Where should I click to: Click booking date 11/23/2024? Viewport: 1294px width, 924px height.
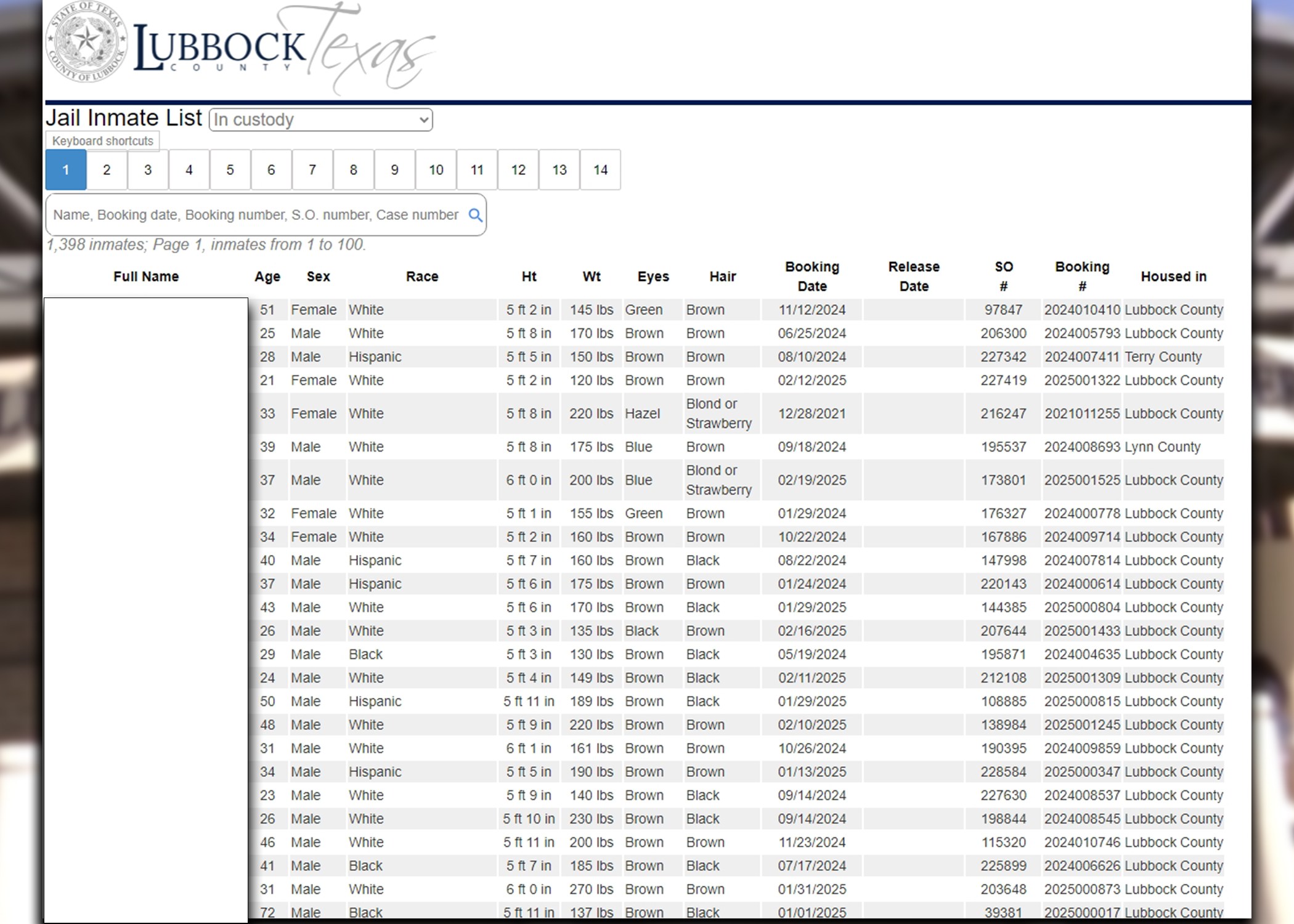click(x=812, y=842)
